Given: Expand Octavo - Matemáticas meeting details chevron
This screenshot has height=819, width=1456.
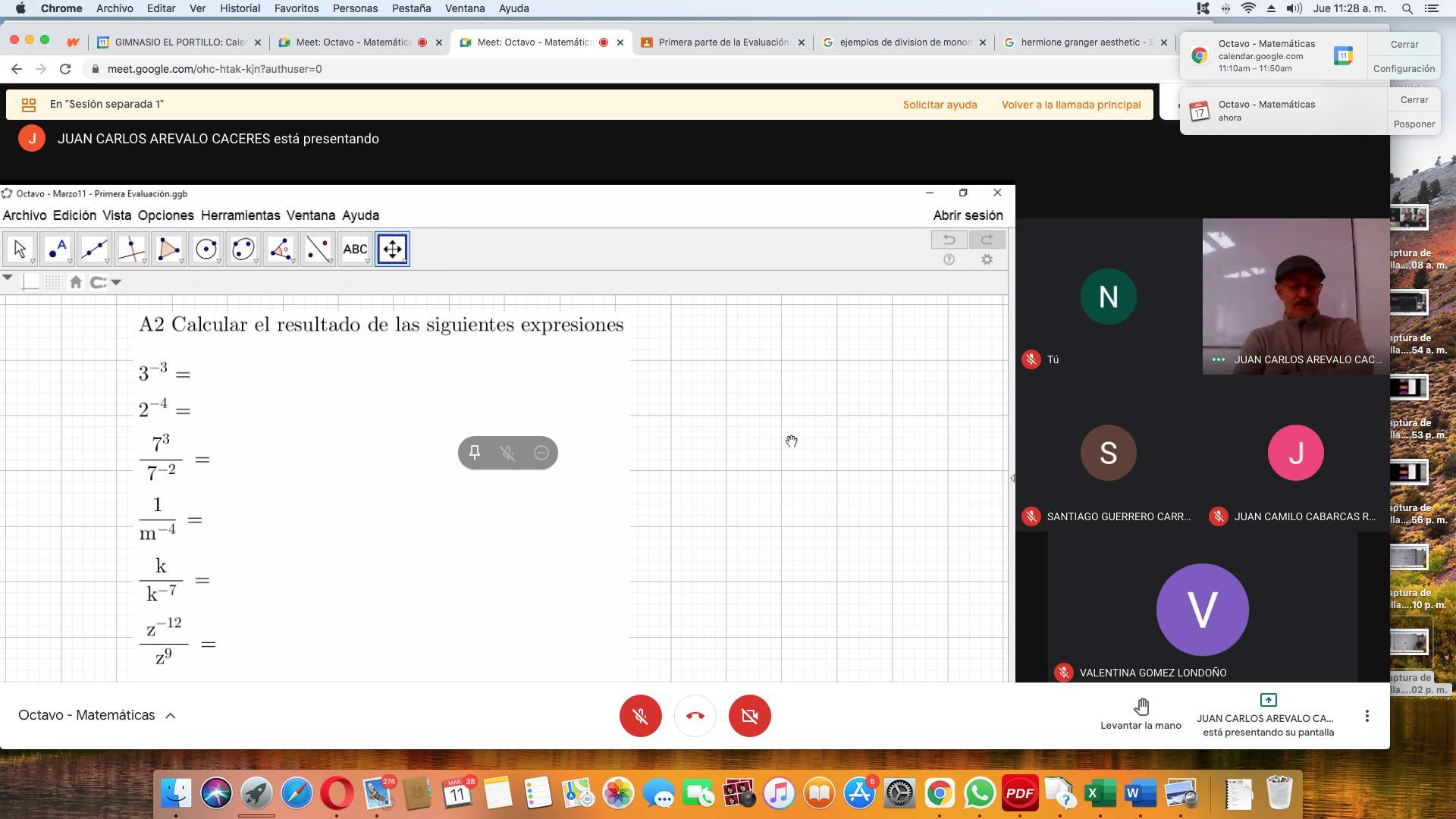Looking at the screenshot, I should point(171,716).
